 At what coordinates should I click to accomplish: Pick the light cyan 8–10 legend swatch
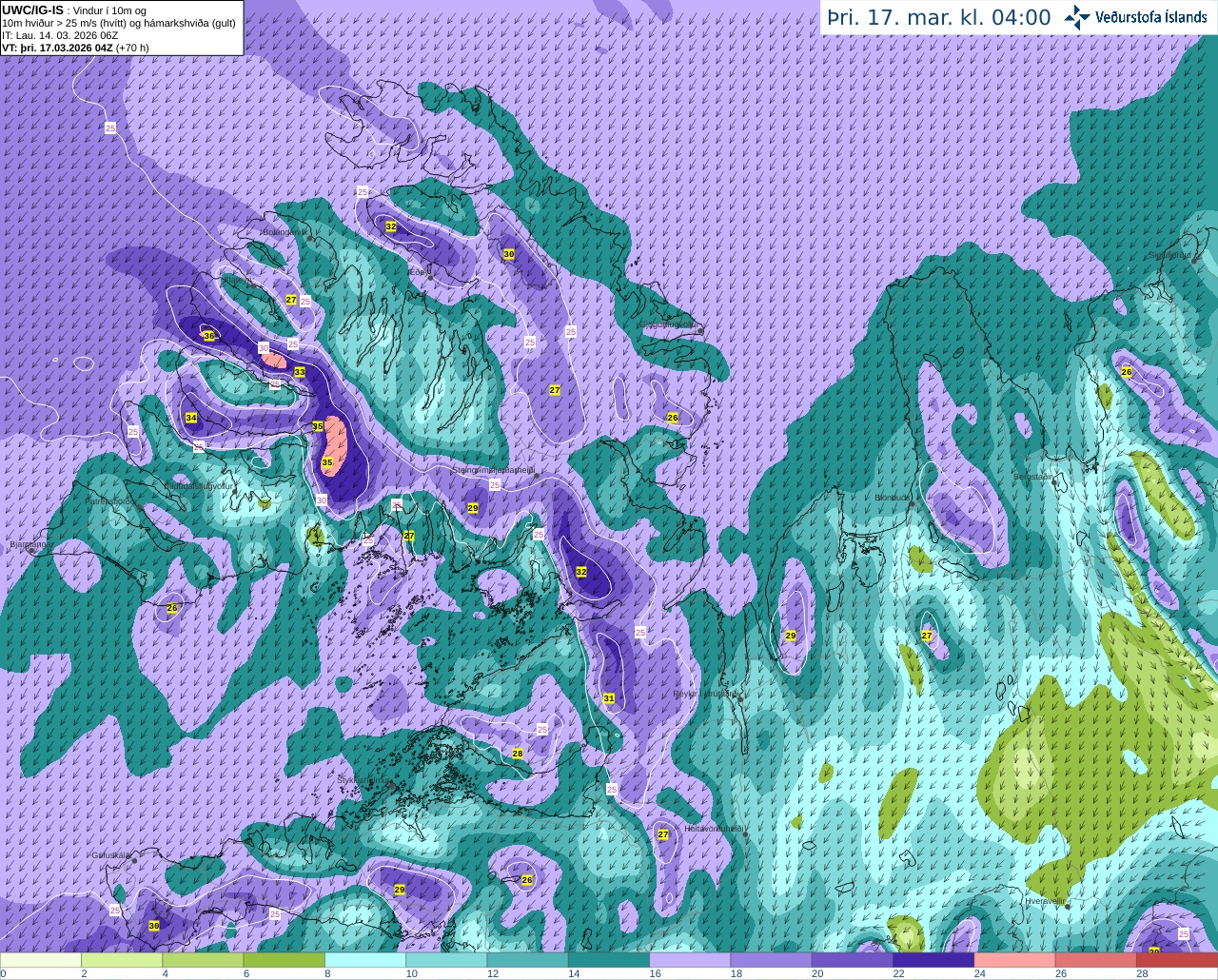[365, 960]
